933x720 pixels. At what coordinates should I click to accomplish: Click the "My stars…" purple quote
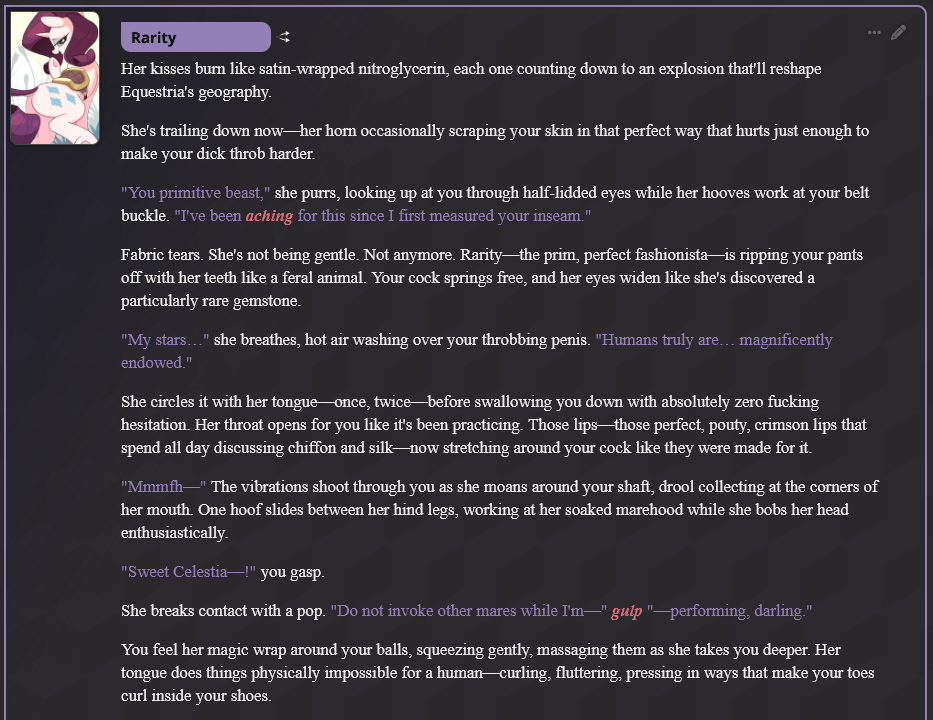pyautogui.click(x=165, y=340)
